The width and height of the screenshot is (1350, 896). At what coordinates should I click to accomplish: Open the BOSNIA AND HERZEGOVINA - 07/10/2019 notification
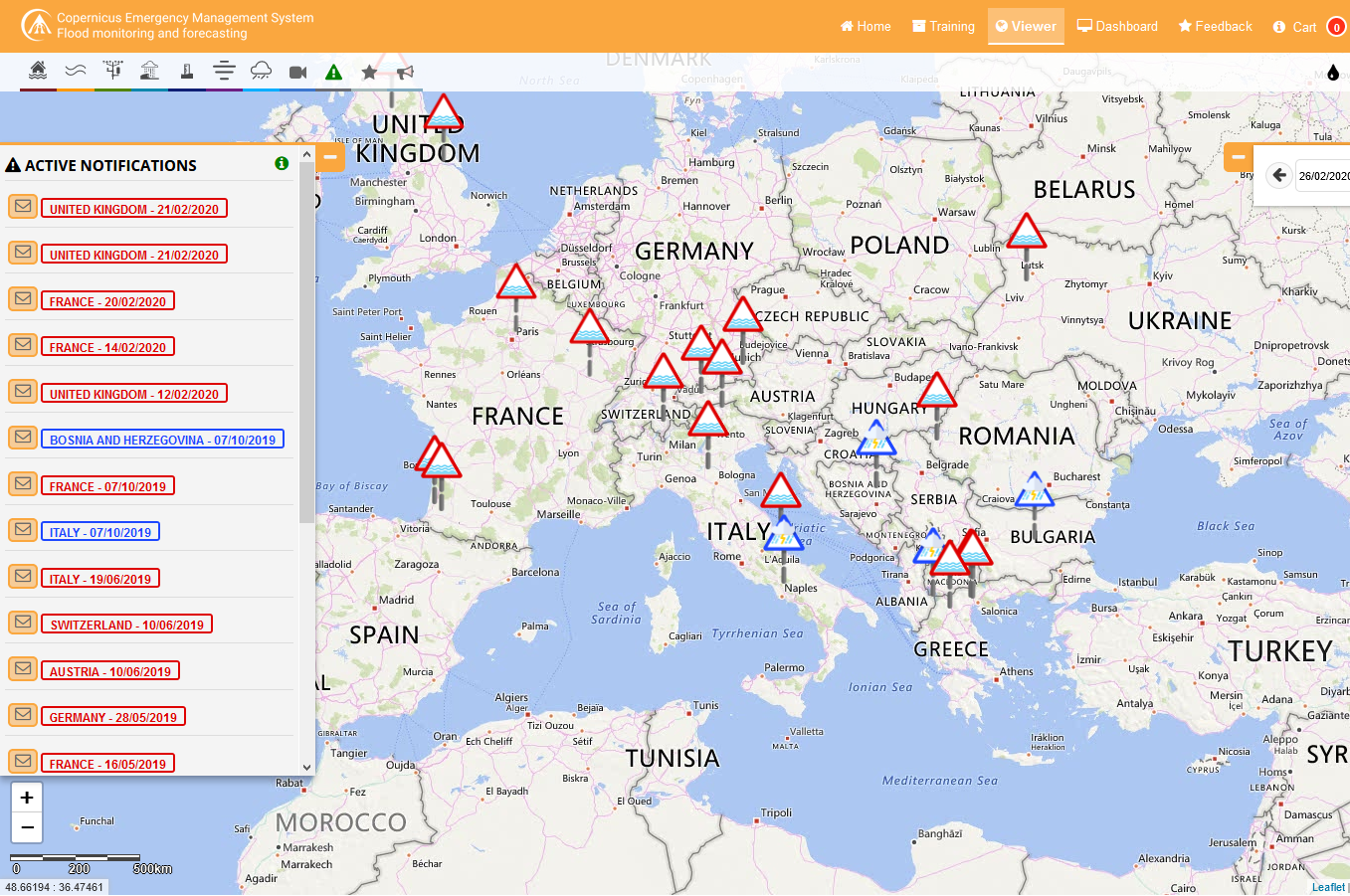coord(162,439)
